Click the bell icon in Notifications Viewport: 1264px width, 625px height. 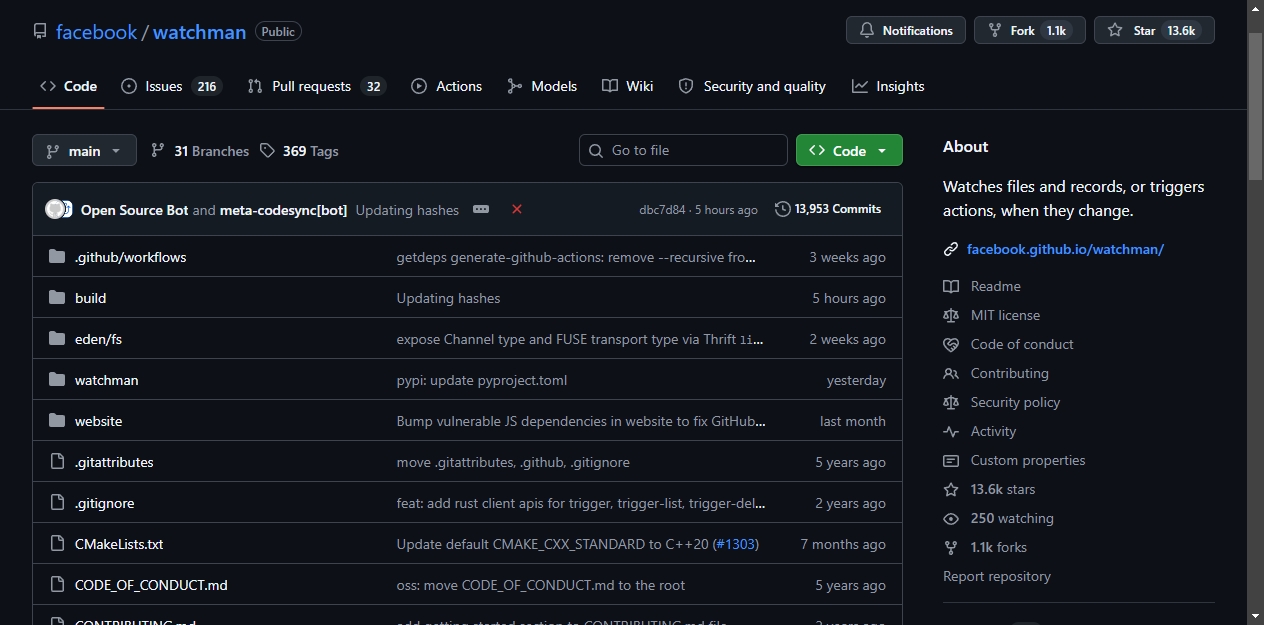pos(867,31)
